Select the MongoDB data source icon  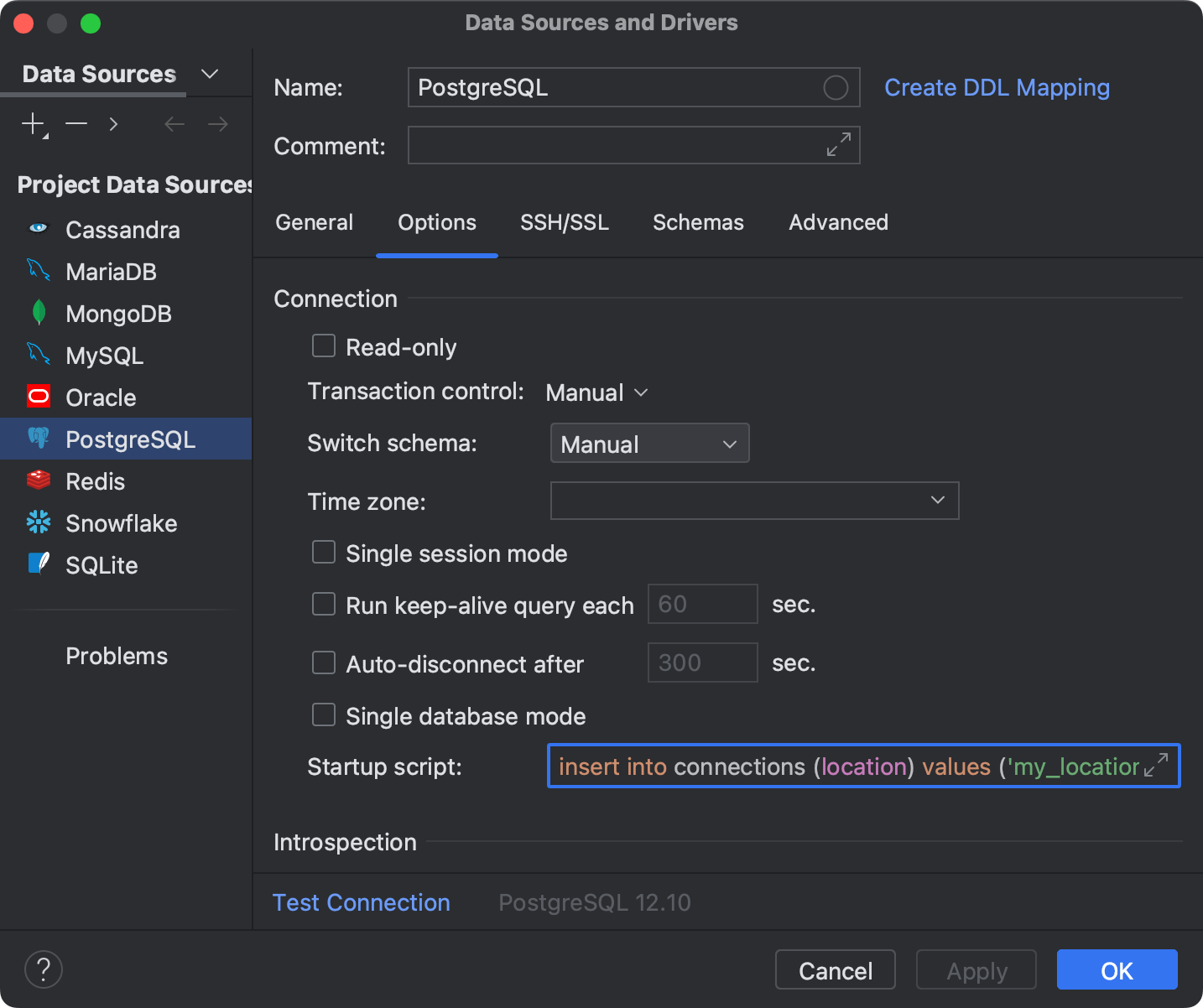click(x=38, y=312)
